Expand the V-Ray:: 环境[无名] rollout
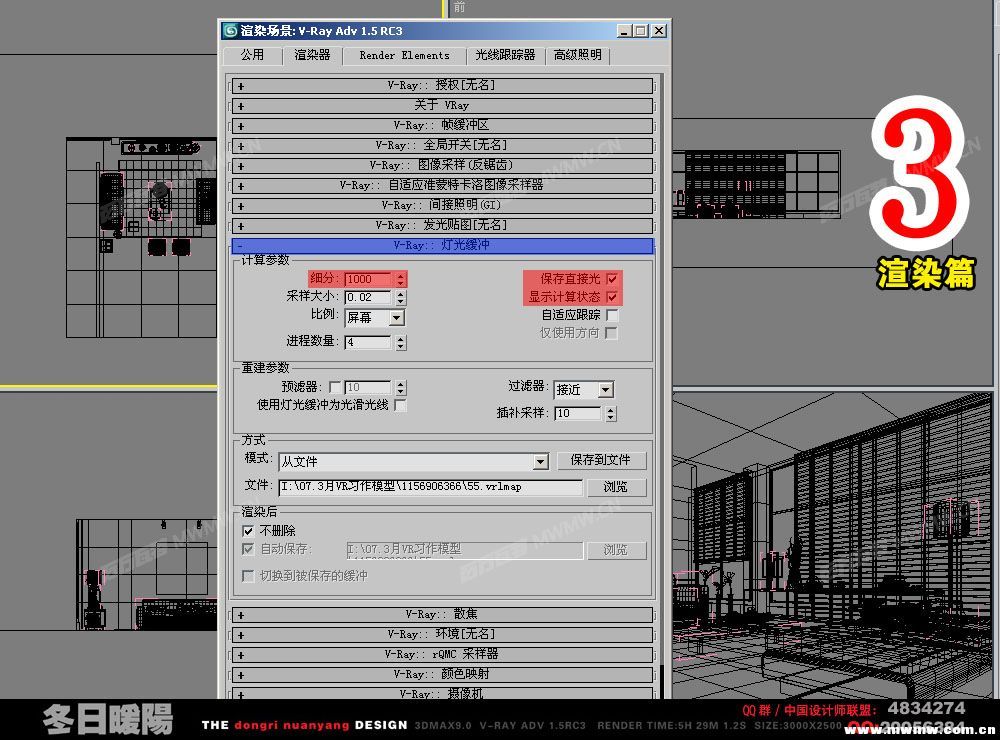Viewport: 1000px width, 740px height. point(442,635)
